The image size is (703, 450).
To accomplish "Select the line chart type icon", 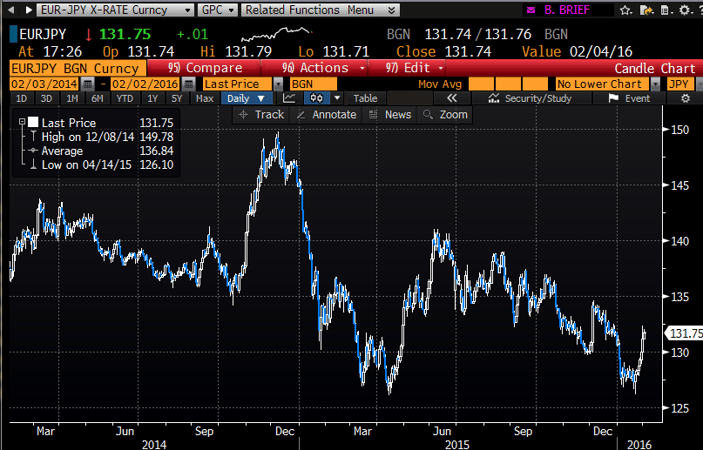I will 290,99.
